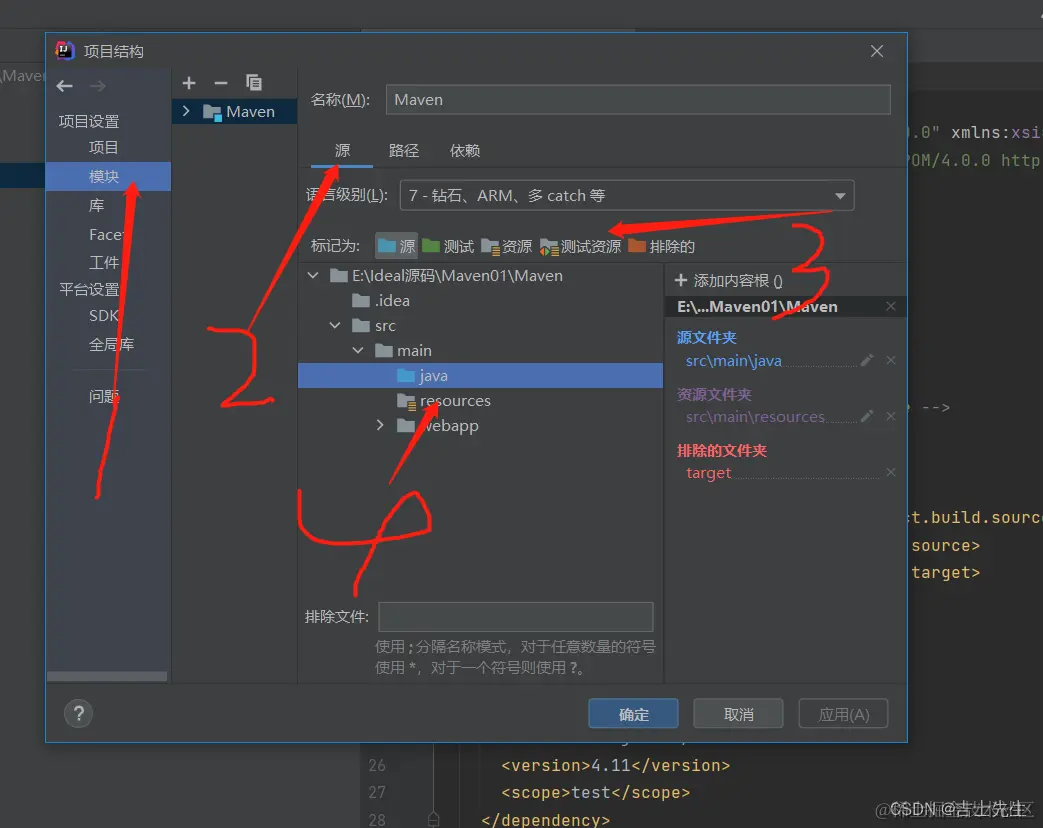Focus the 排除文件 input field
Viewport: 1043px width, 828px height.
tap(516, 617)
